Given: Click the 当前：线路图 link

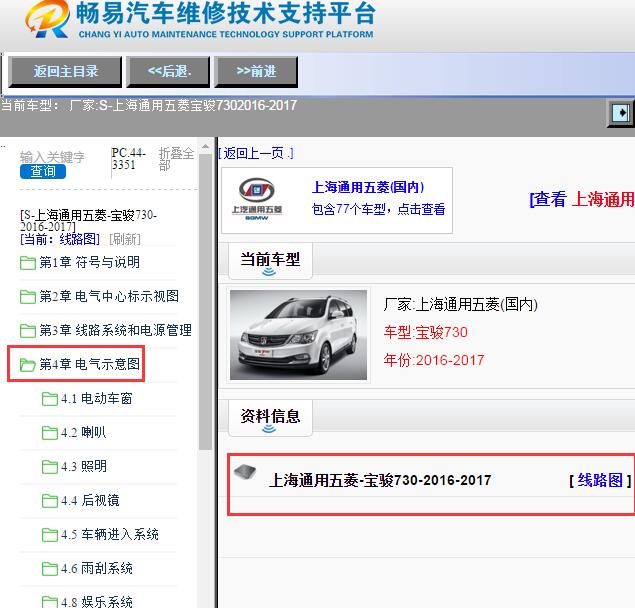Looking at the screenshot, I should [x=60, y=239].
